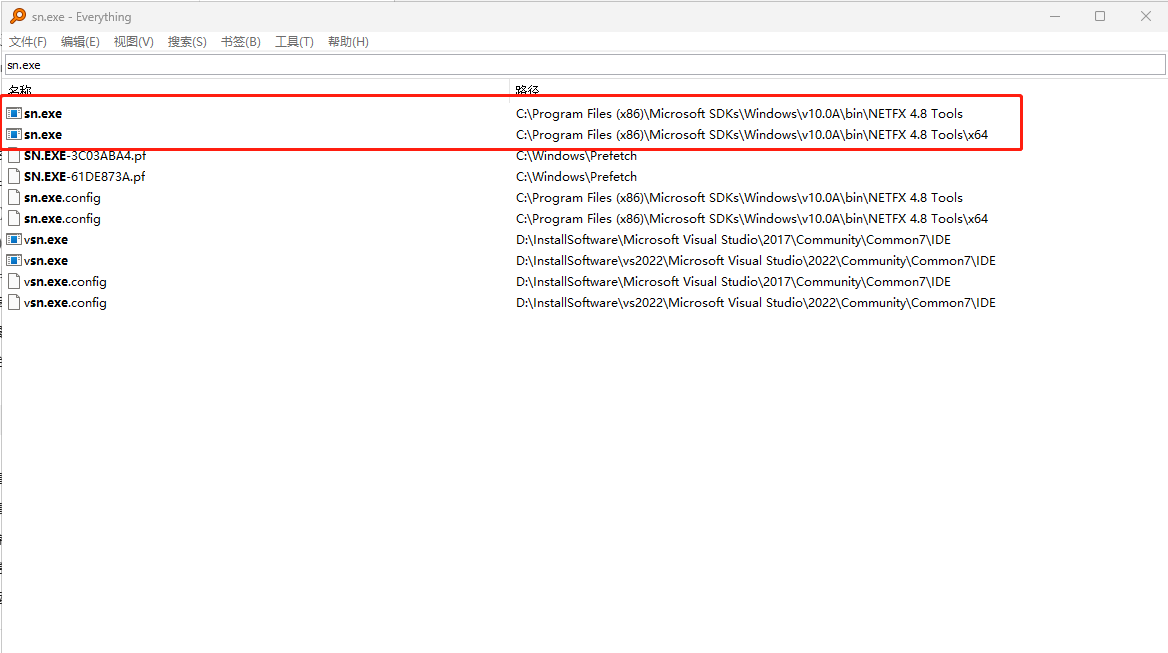Click C:\Windows\Prefetch path of SN.EXE-3C03ABA4.pf

(576, 156)
